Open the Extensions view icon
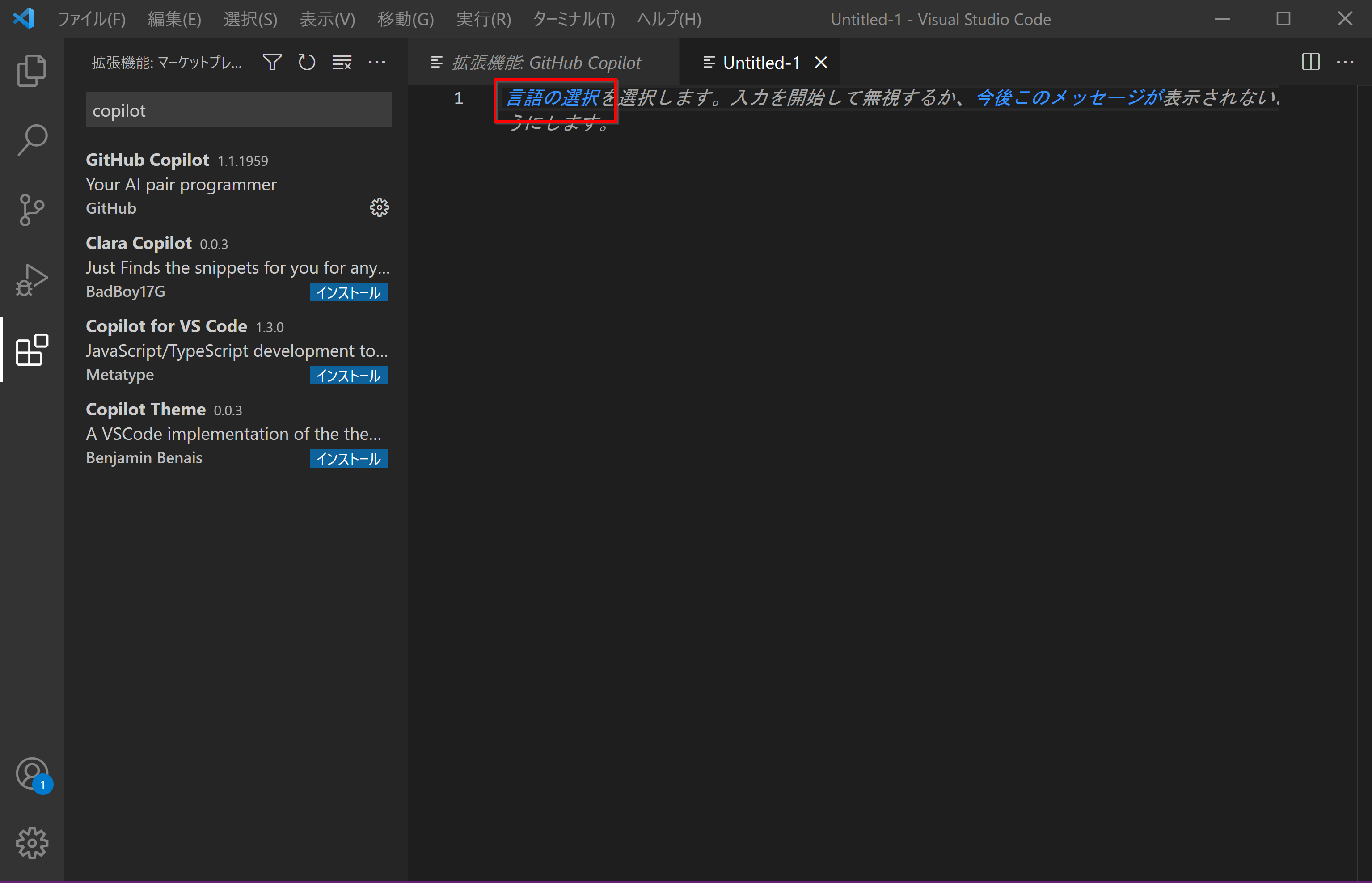1372x883 pixels. pyautogui.click(x=32, y=349)
